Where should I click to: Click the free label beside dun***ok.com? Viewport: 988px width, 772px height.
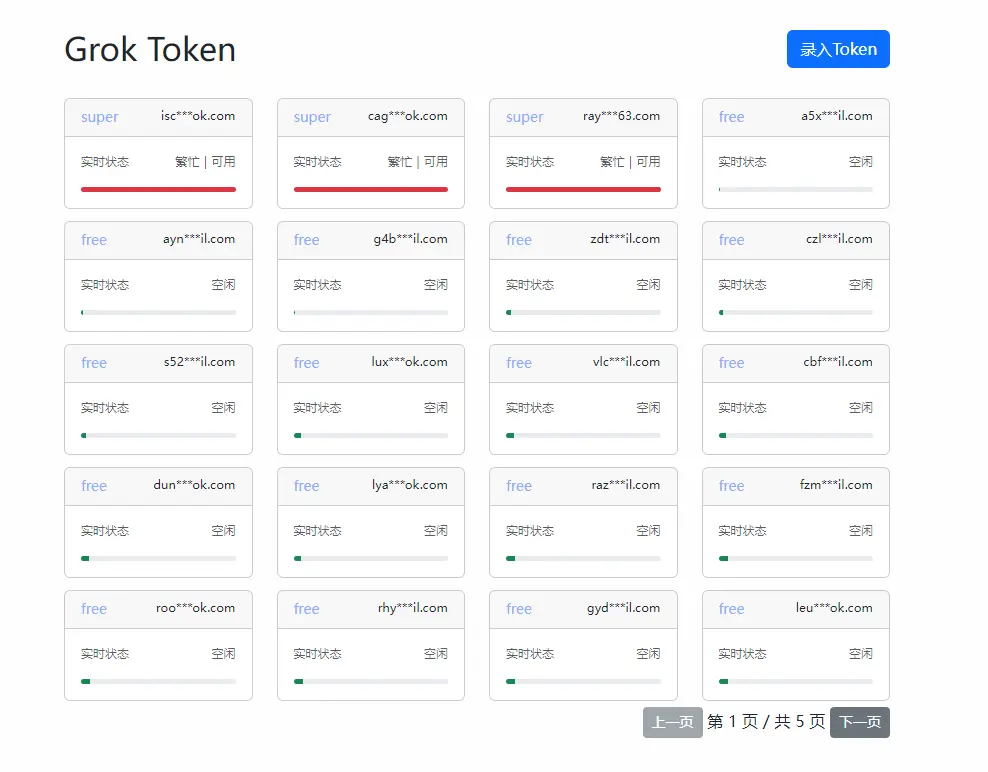pos(94,485)
